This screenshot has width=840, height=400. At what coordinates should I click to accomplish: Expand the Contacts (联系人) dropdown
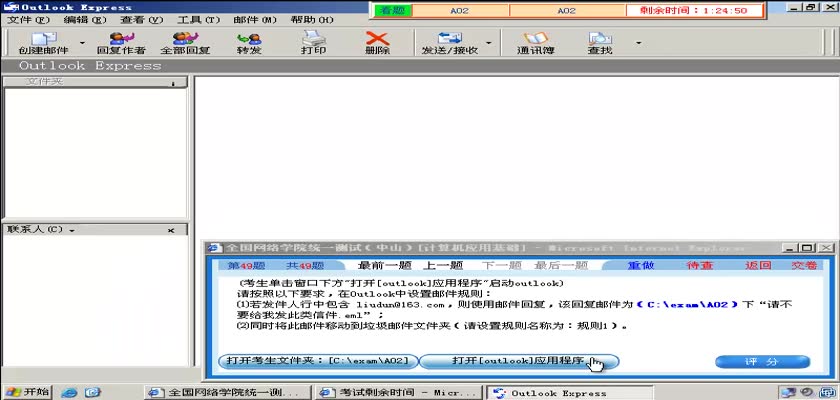72,230
